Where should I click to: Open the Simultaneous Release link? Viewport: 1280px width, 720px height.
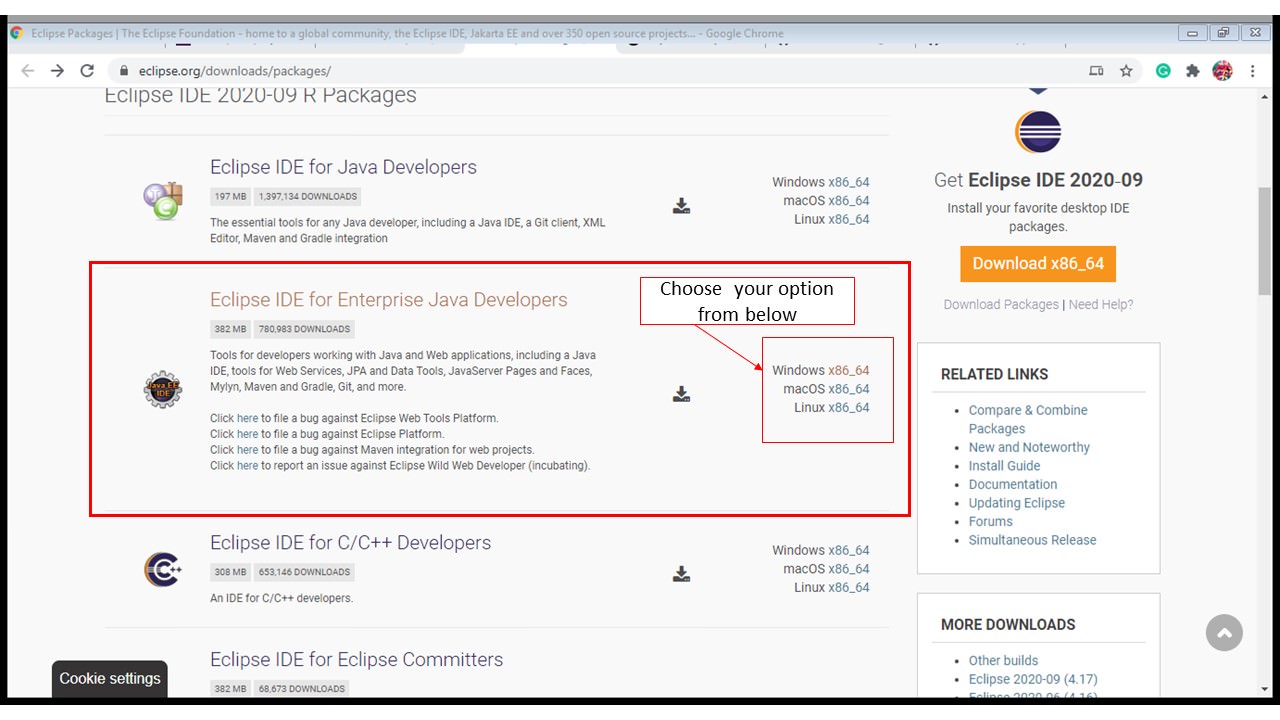click(x=1032, y=540)
